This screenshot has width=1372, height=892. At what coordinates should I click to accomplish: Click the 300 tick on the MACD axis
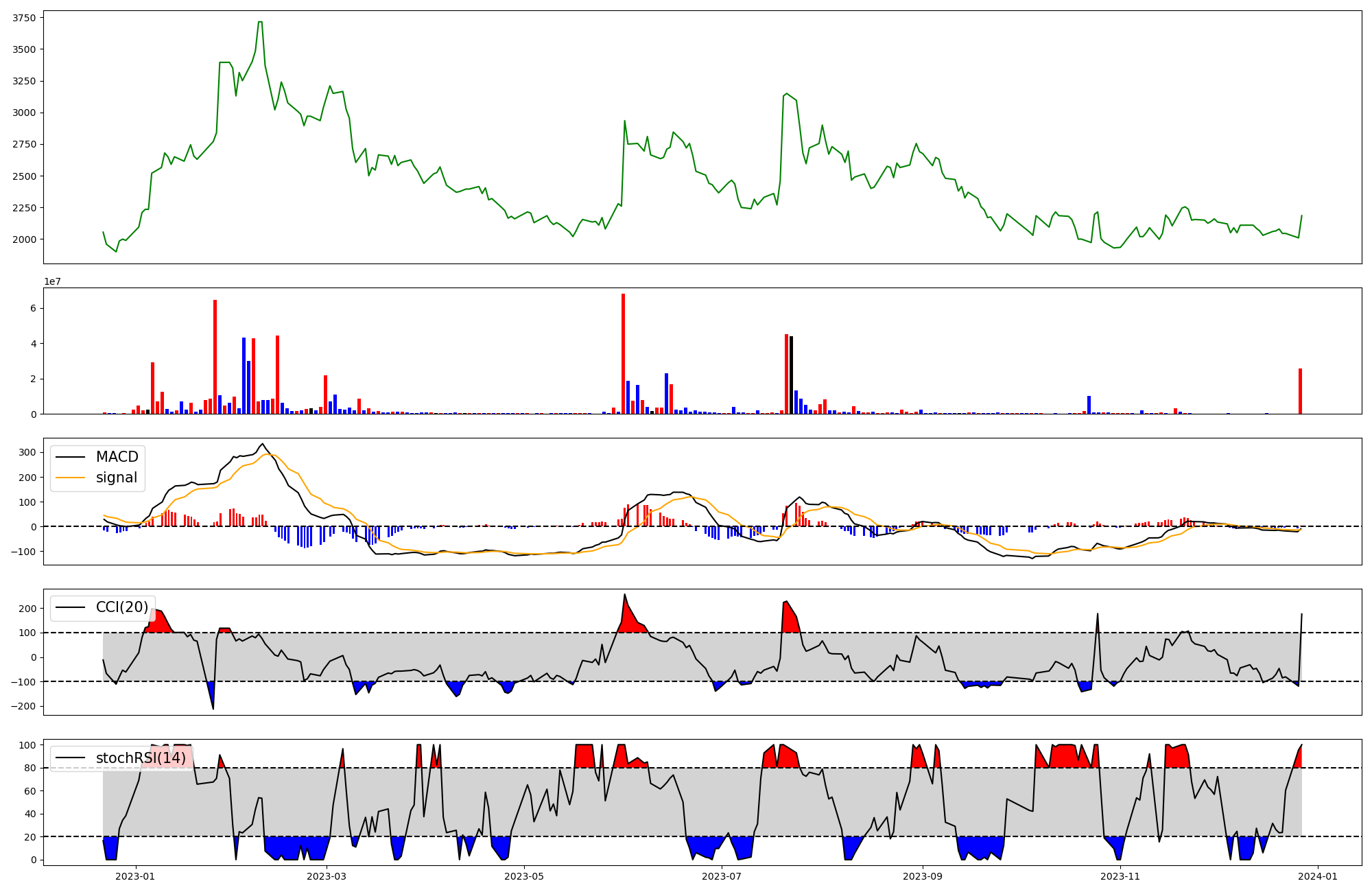(28, 452)
